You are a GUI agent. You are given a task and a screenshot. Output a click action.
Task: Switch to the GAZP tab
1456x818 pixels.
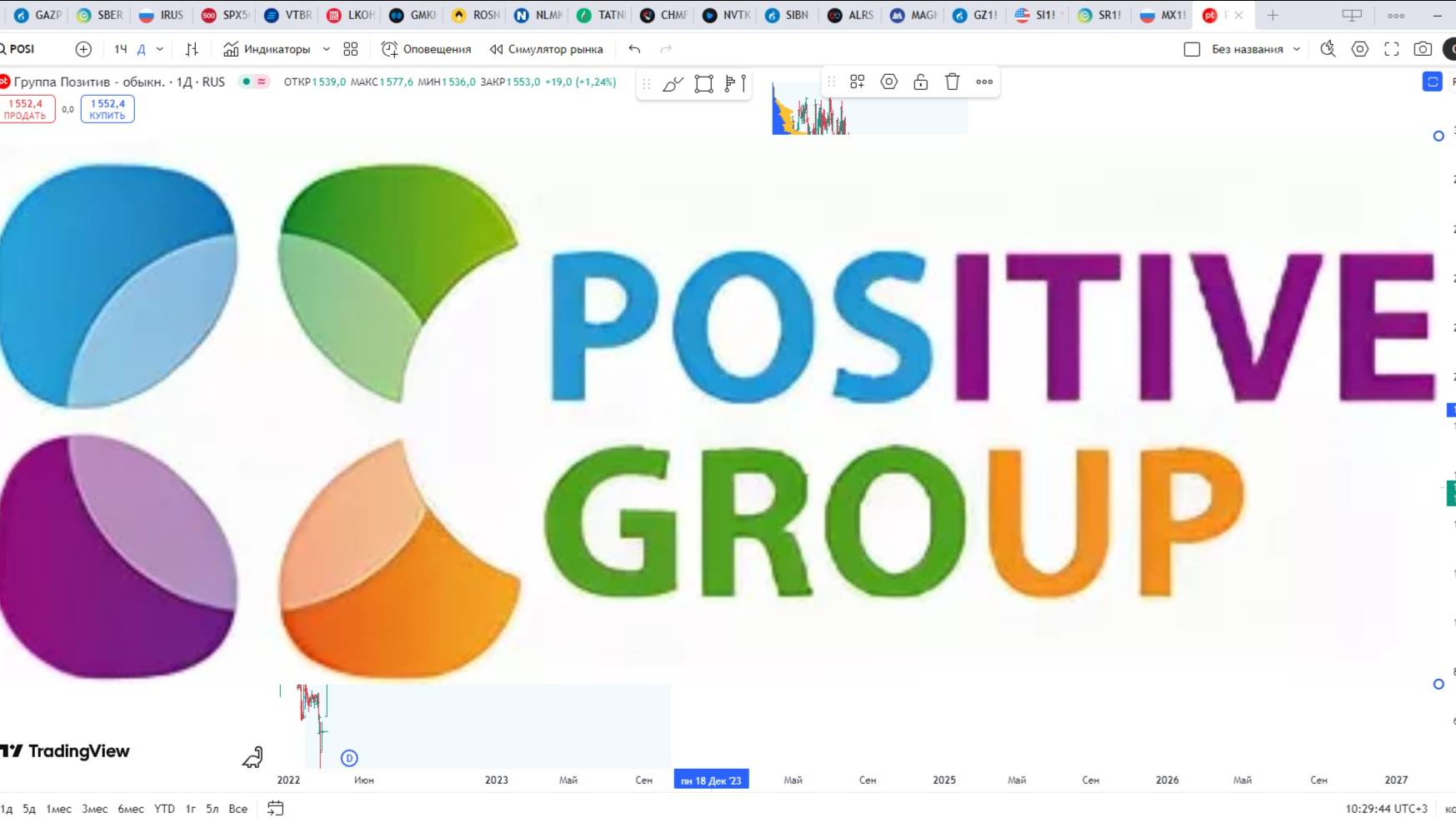[38, 15]
